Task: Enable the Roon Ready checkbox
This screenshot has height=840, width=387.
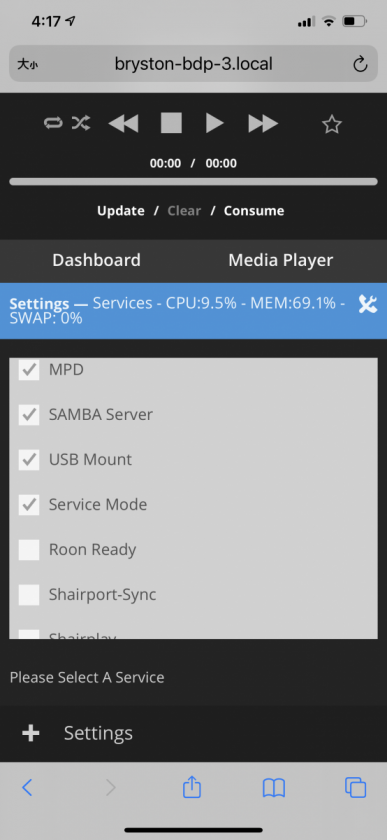Action: pos(29,550)
